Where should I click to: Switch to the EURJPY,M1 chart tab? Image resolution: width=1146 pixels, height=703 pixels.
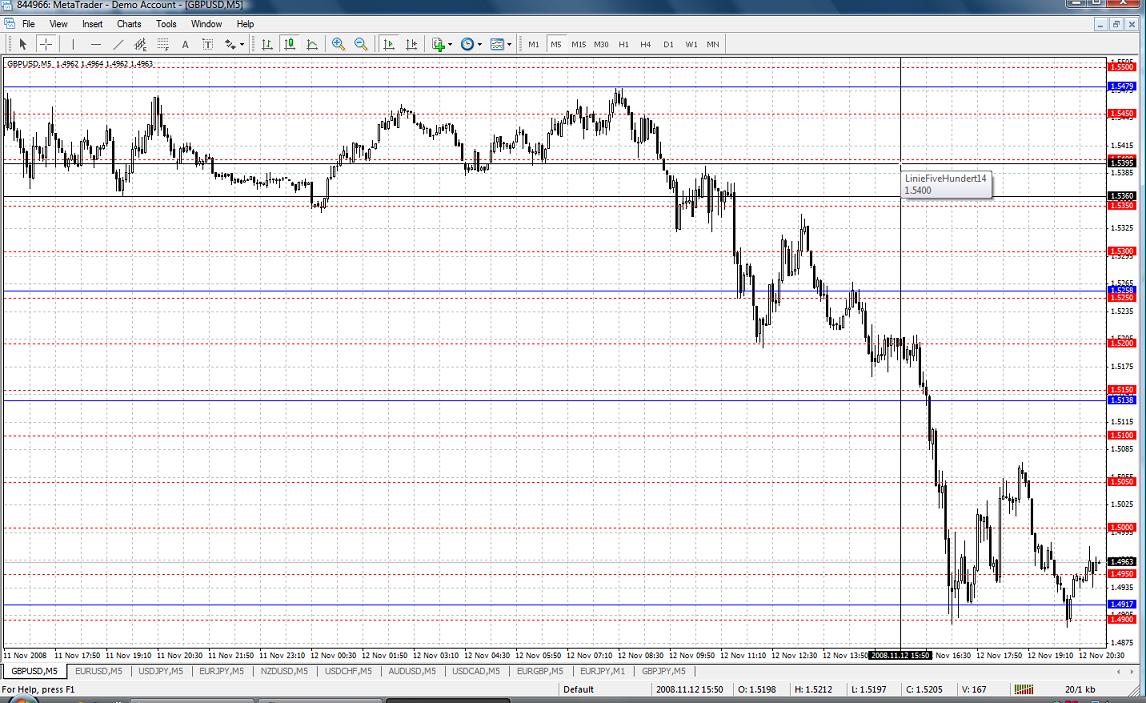click(602, 671)
